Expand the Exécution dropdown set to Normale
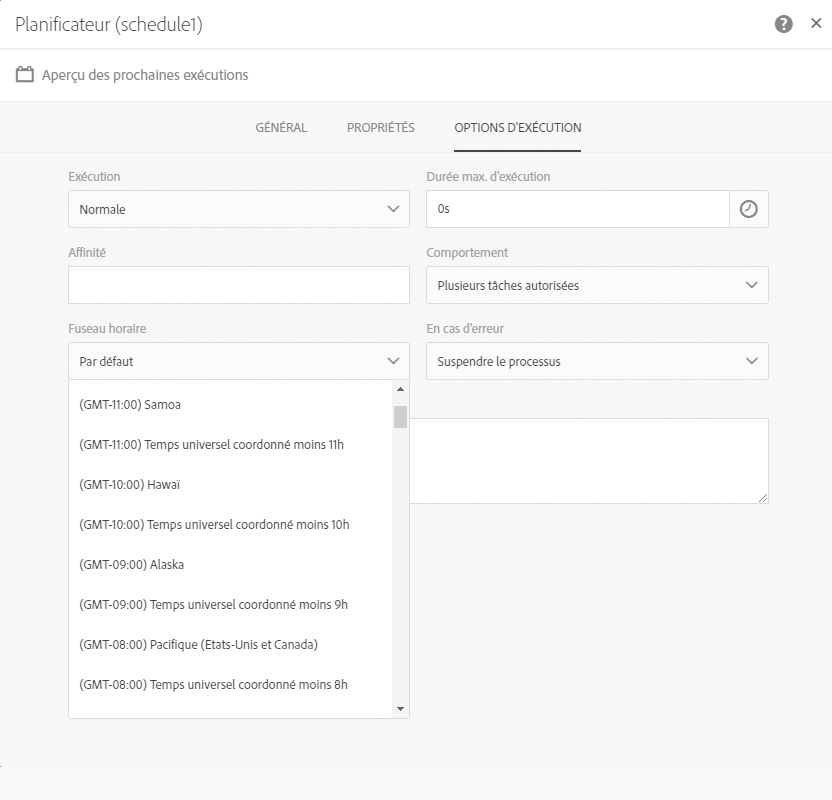832x800 pixels. click(x=239, y=209)
